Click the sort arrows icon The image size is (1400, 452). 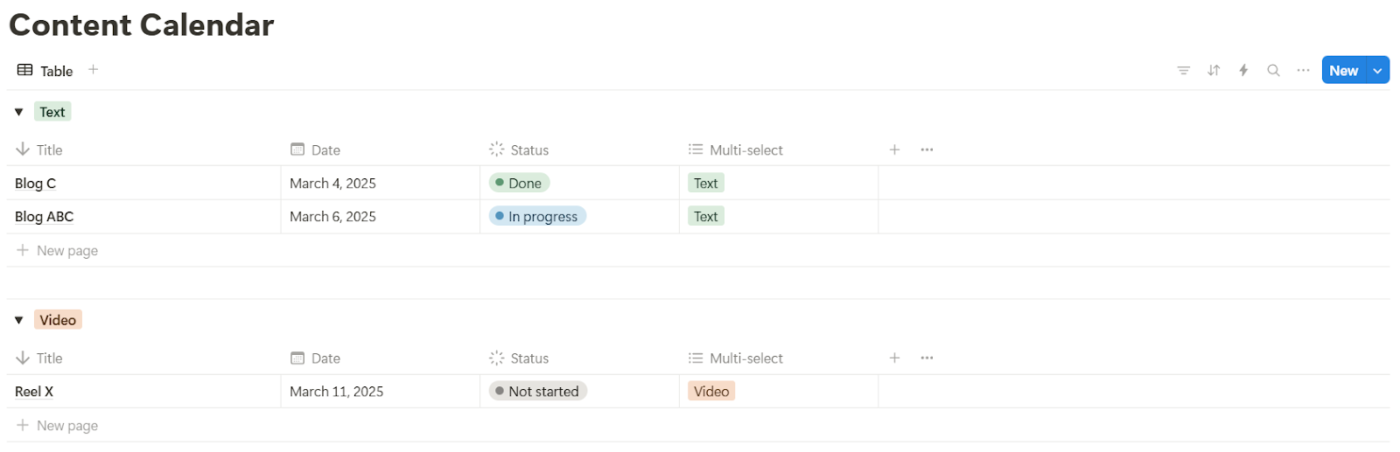1214,71
